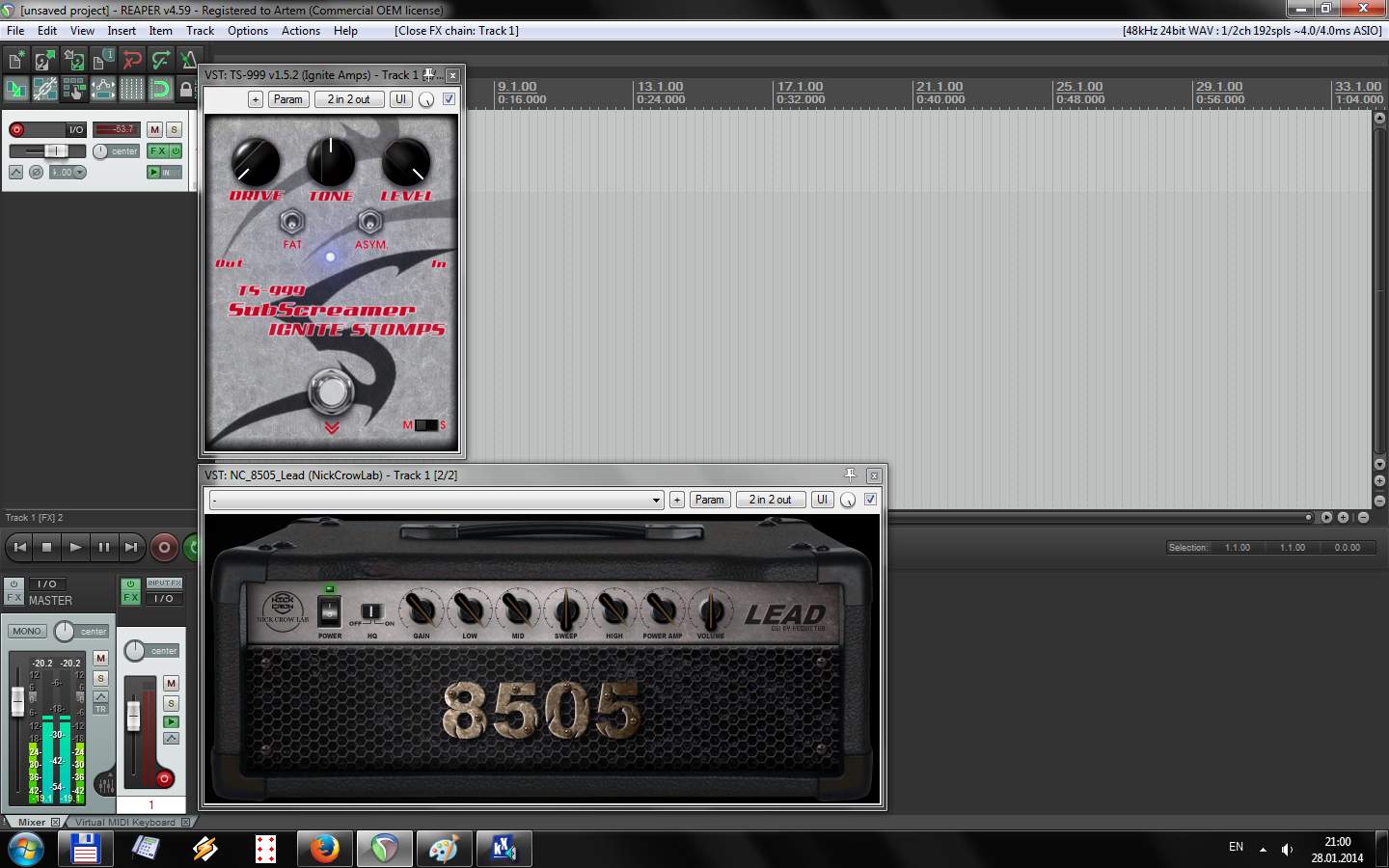Toggle the metronome icon in toolbar
Image resolution: width=1389 pixels, height=868 pixels.
(x=189, y=61)
